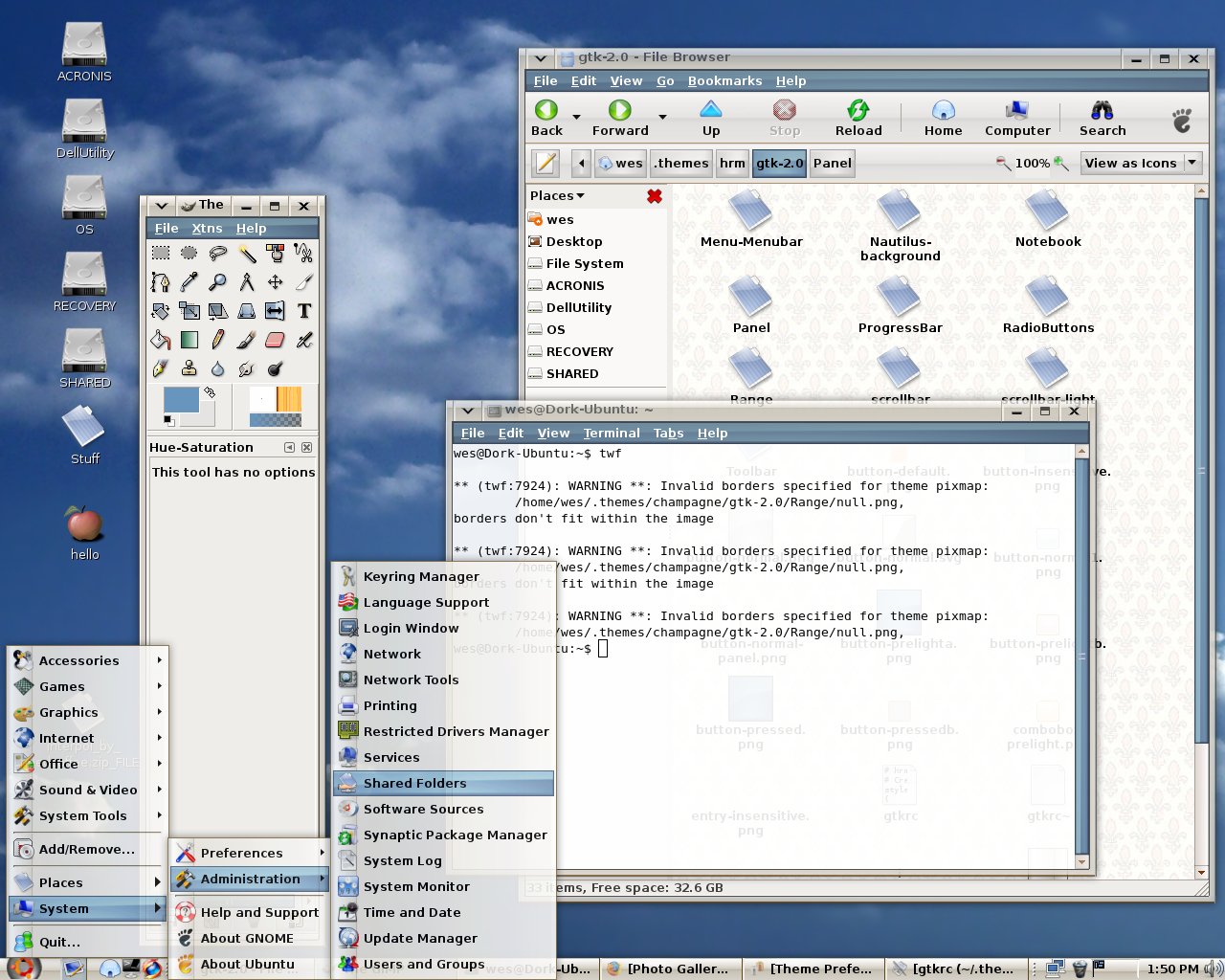Screen dimensions: 1225x980
Task: Select the Rotate tool in GIMP toolbox
Action: coord(161,311)
